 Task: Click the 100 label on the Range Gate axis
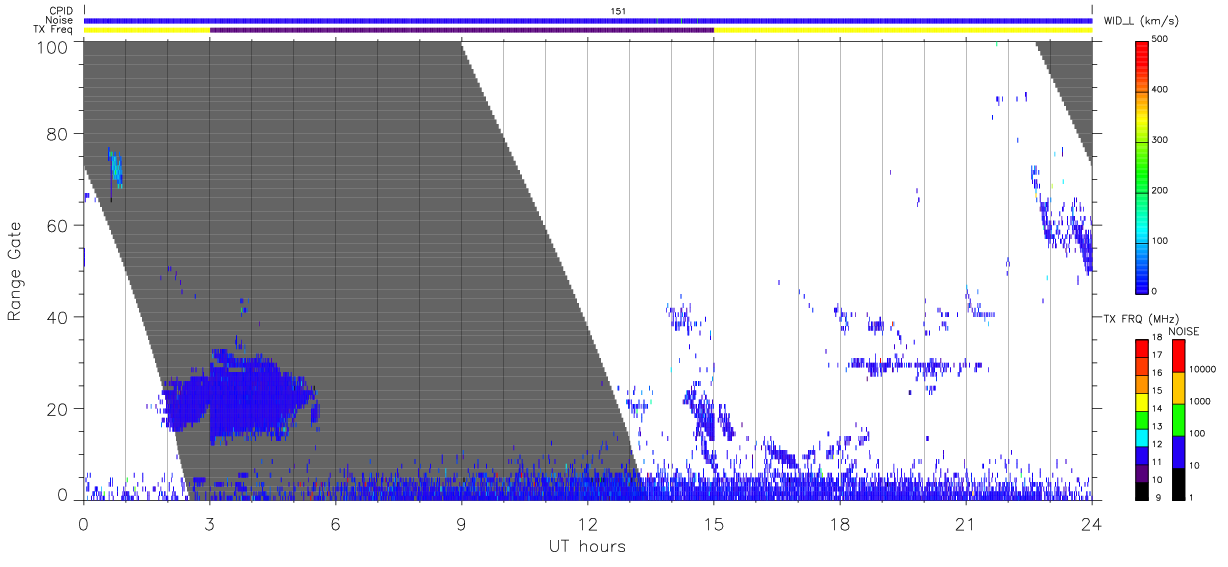[x=54, y=47]
